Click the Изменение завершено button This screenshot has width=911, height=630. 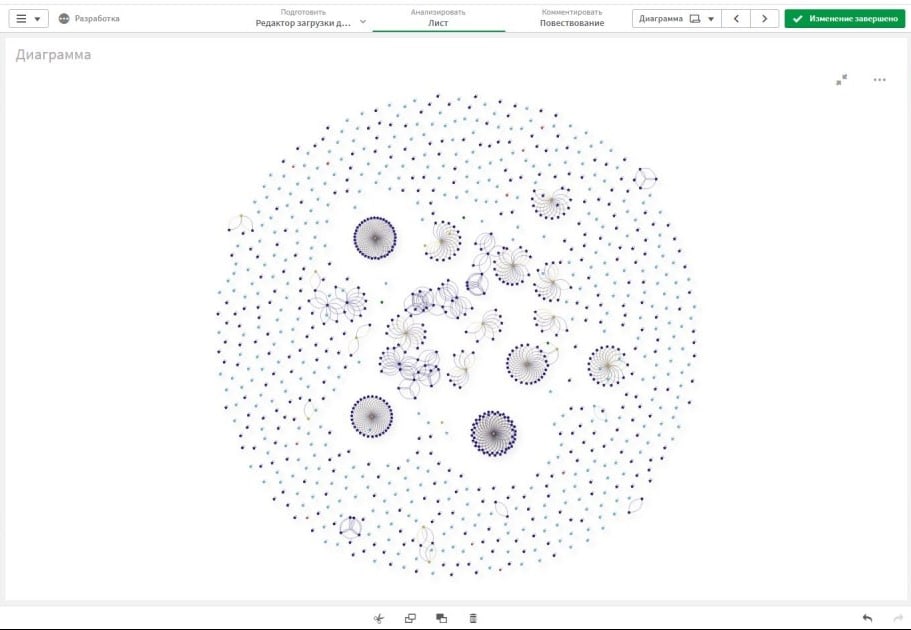[845, 19]
